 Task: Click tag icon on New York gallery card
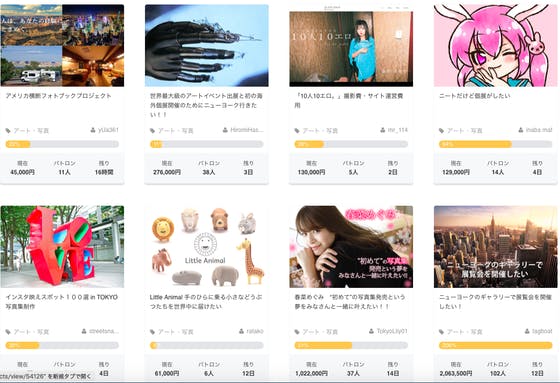point(441,332)
